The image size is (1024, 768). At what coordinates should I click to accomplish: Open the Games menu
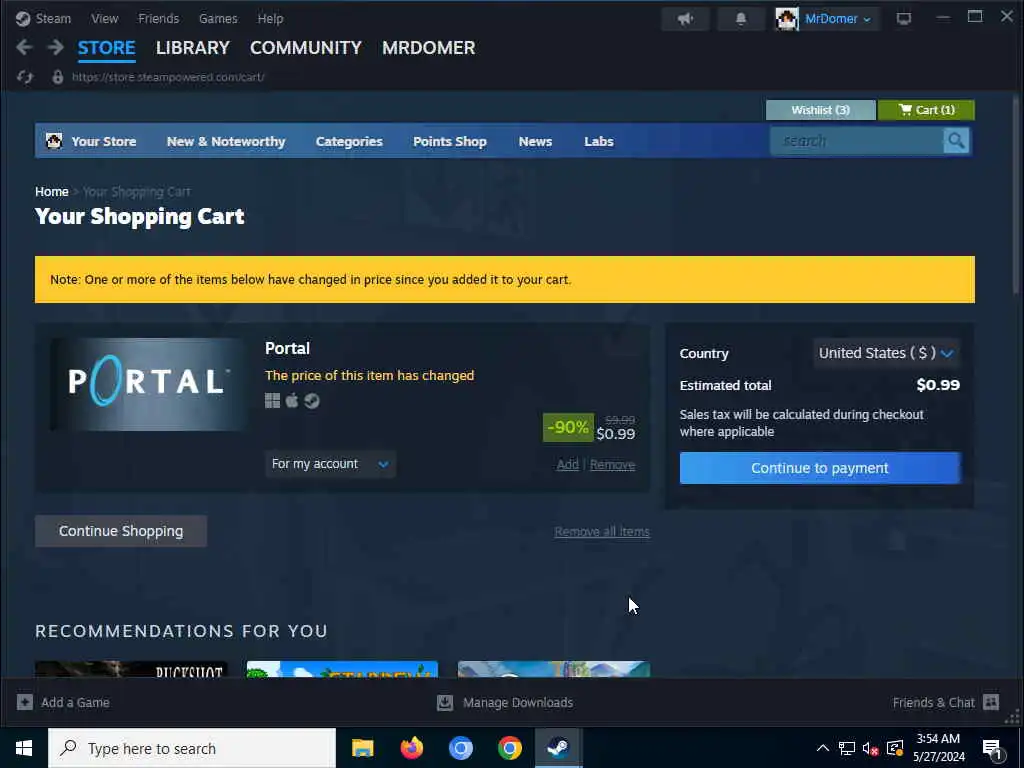point(218,18)
